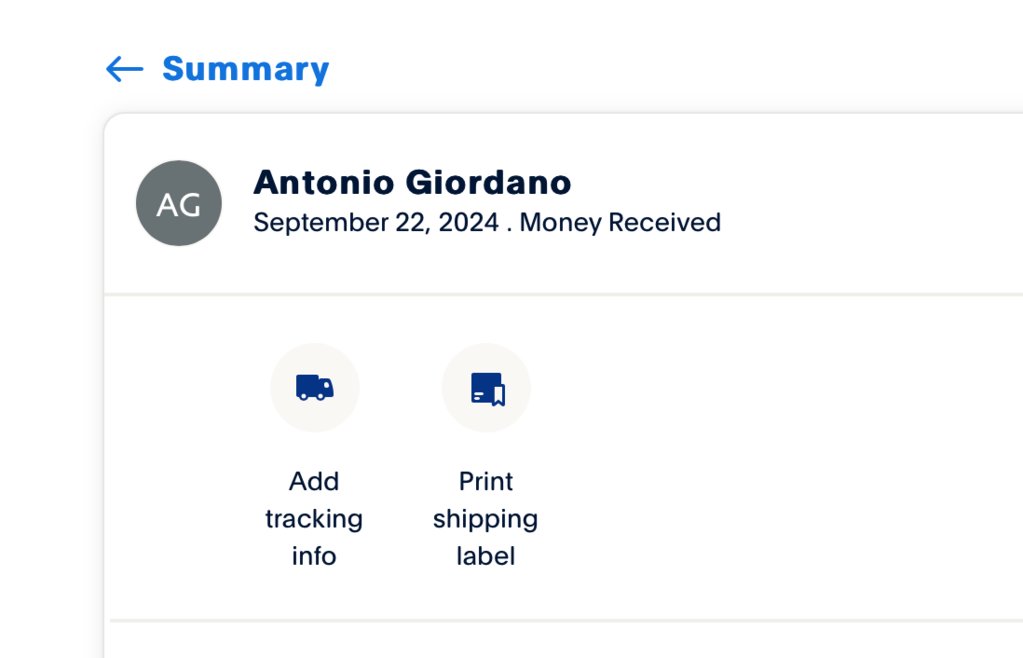Image resolution: width=1023 pixels, height=658 pixels.
Task: Click the Money Received status text
Action: coord(620,222)
